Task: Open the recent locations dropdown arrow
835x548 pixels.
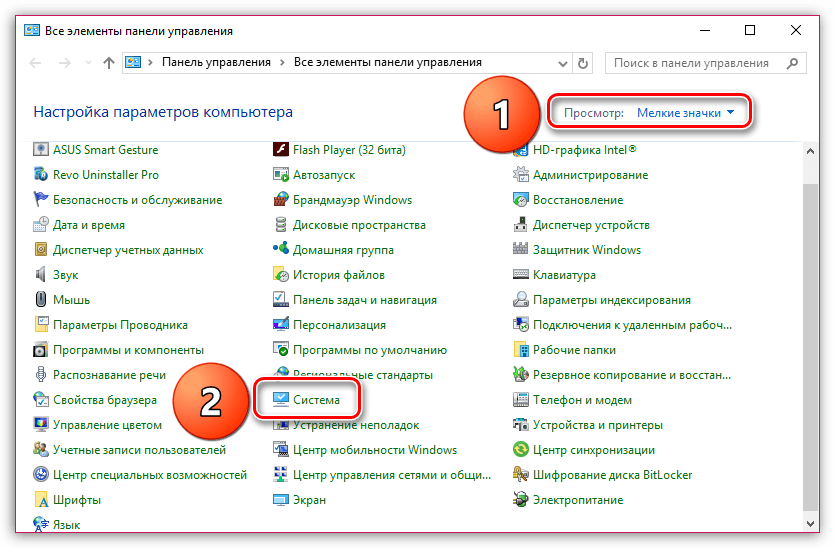Action: (x=88, y=63)
